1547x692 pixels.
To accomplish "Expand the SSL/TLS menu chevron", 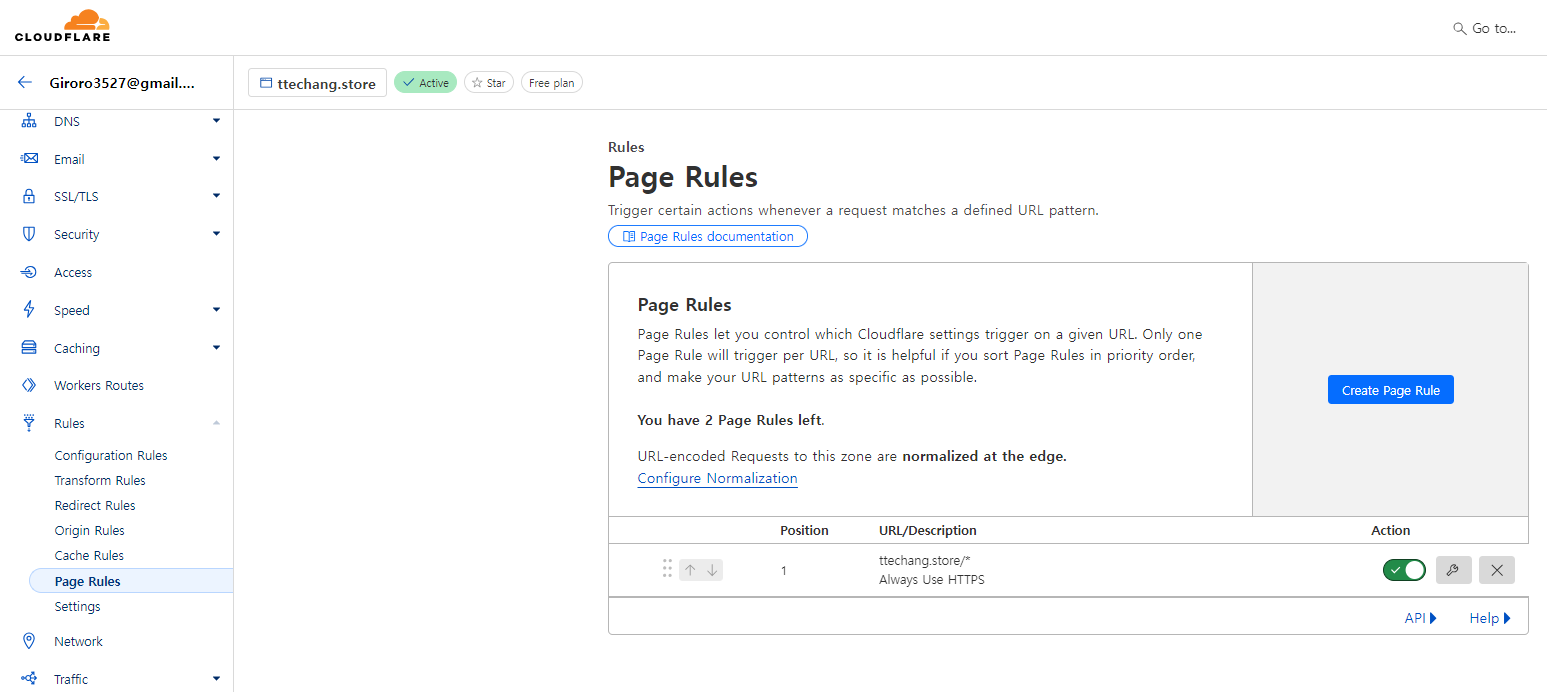I will pos(216,196).
